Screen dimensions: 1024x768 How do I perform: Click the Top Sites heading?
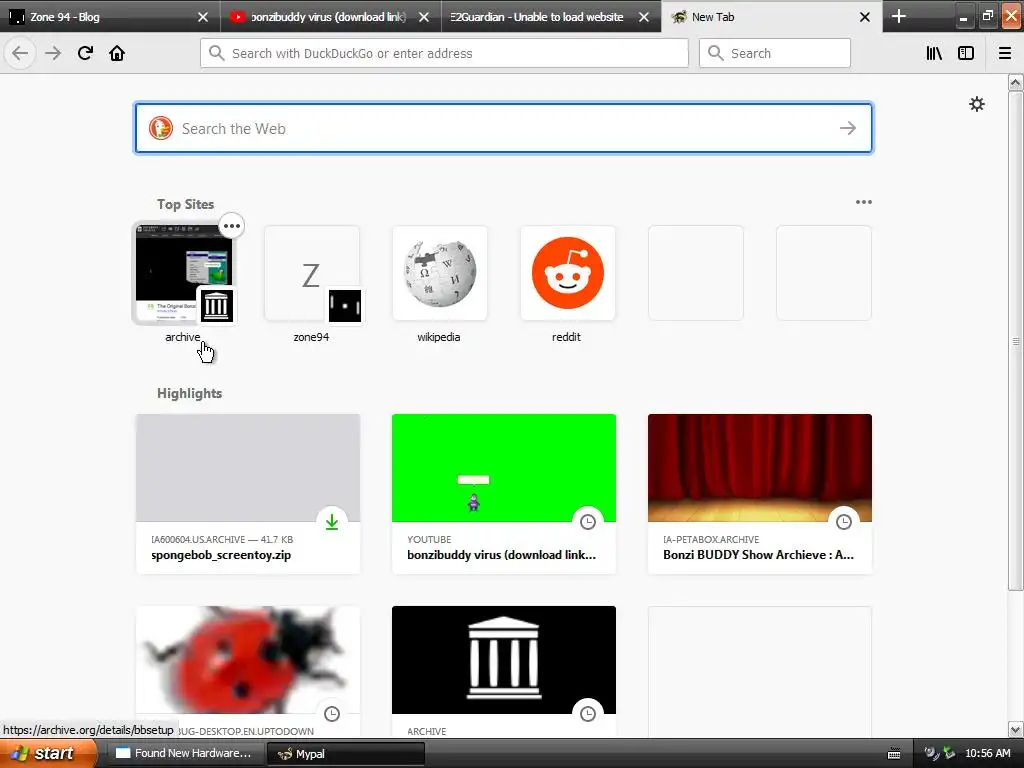[185, 204]
